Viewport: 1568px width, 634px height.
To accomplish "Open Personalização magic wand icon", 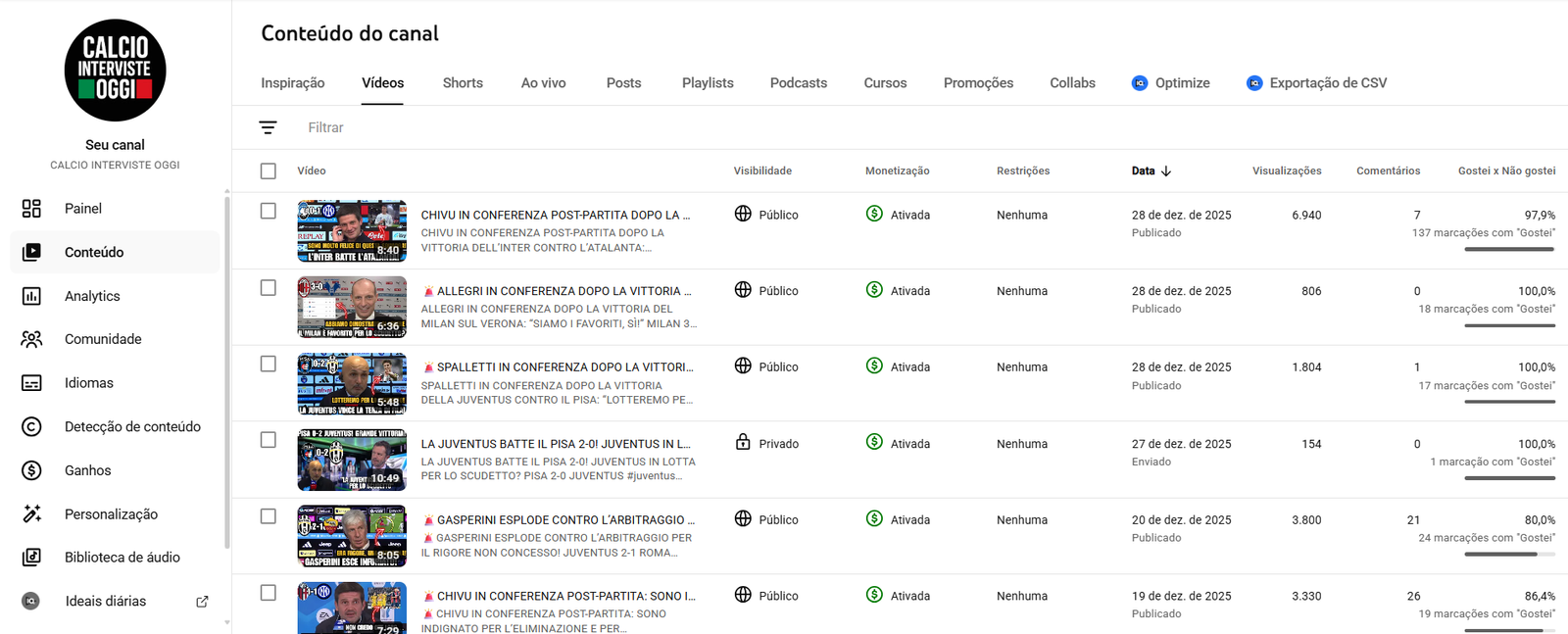I will [x=31, y=513].
